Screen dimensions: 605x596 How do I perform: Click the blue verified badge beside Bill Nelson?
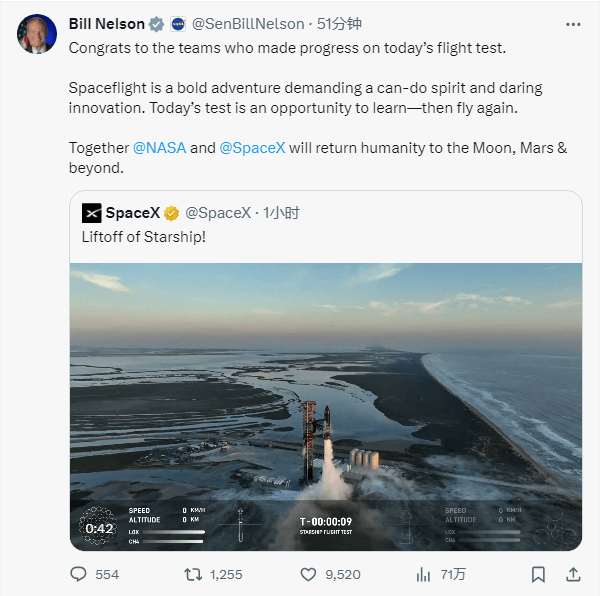click(x=156, y=24)
